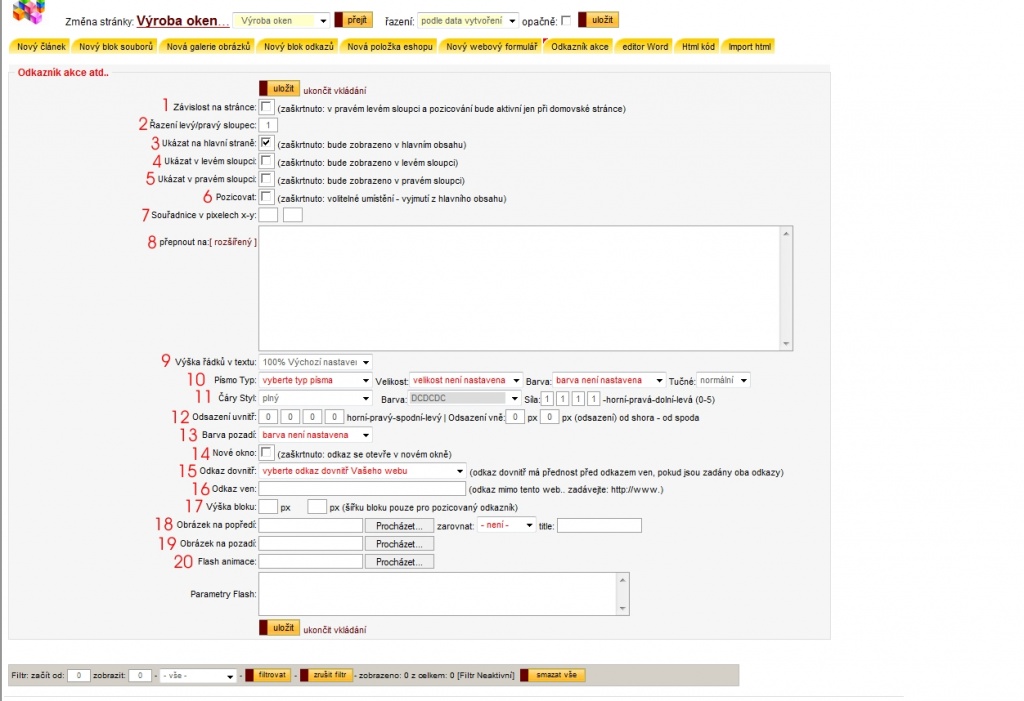Switch to the Odkazník akce tab
The width and height of the screenshot is (1024, 701).
tap(579, 46)
